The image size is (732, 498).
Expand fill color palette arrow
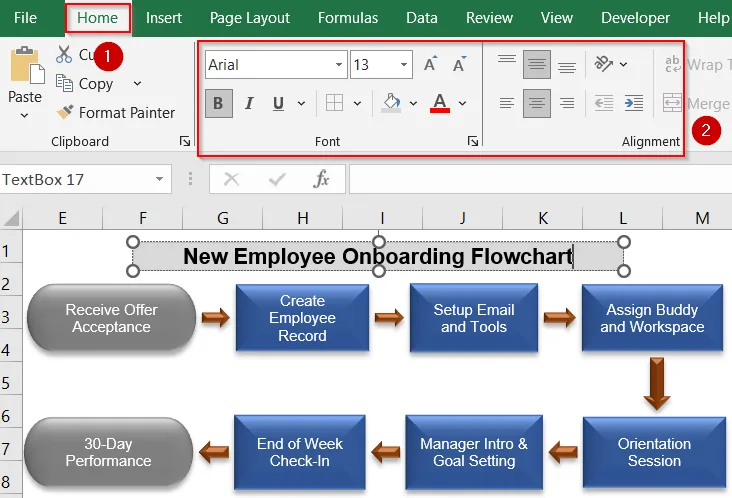pyautogui.click(x=413, y=103)
